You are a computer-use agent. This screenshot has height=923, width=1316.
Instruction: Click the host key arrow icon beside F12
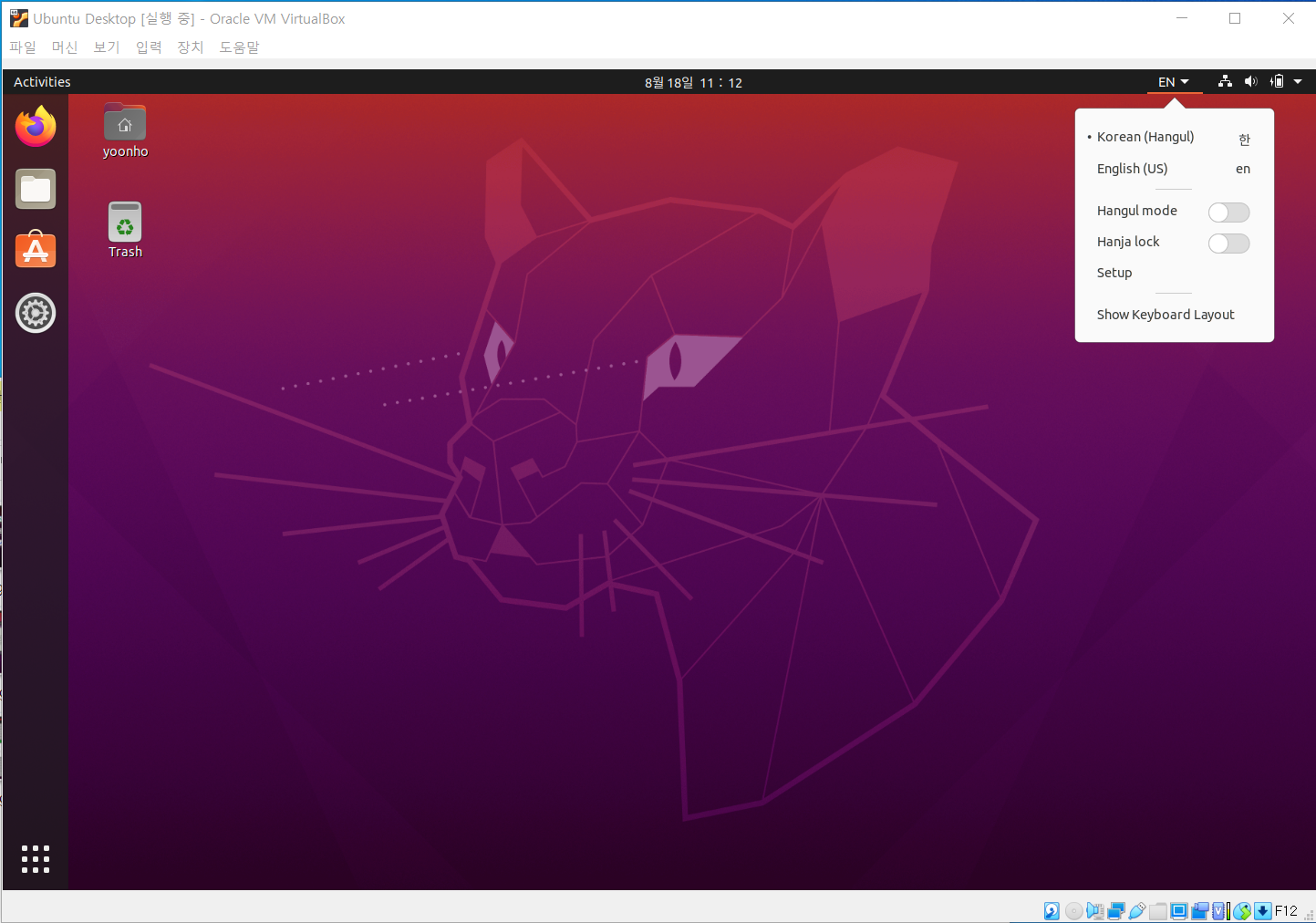click(x=1263, y=910)
